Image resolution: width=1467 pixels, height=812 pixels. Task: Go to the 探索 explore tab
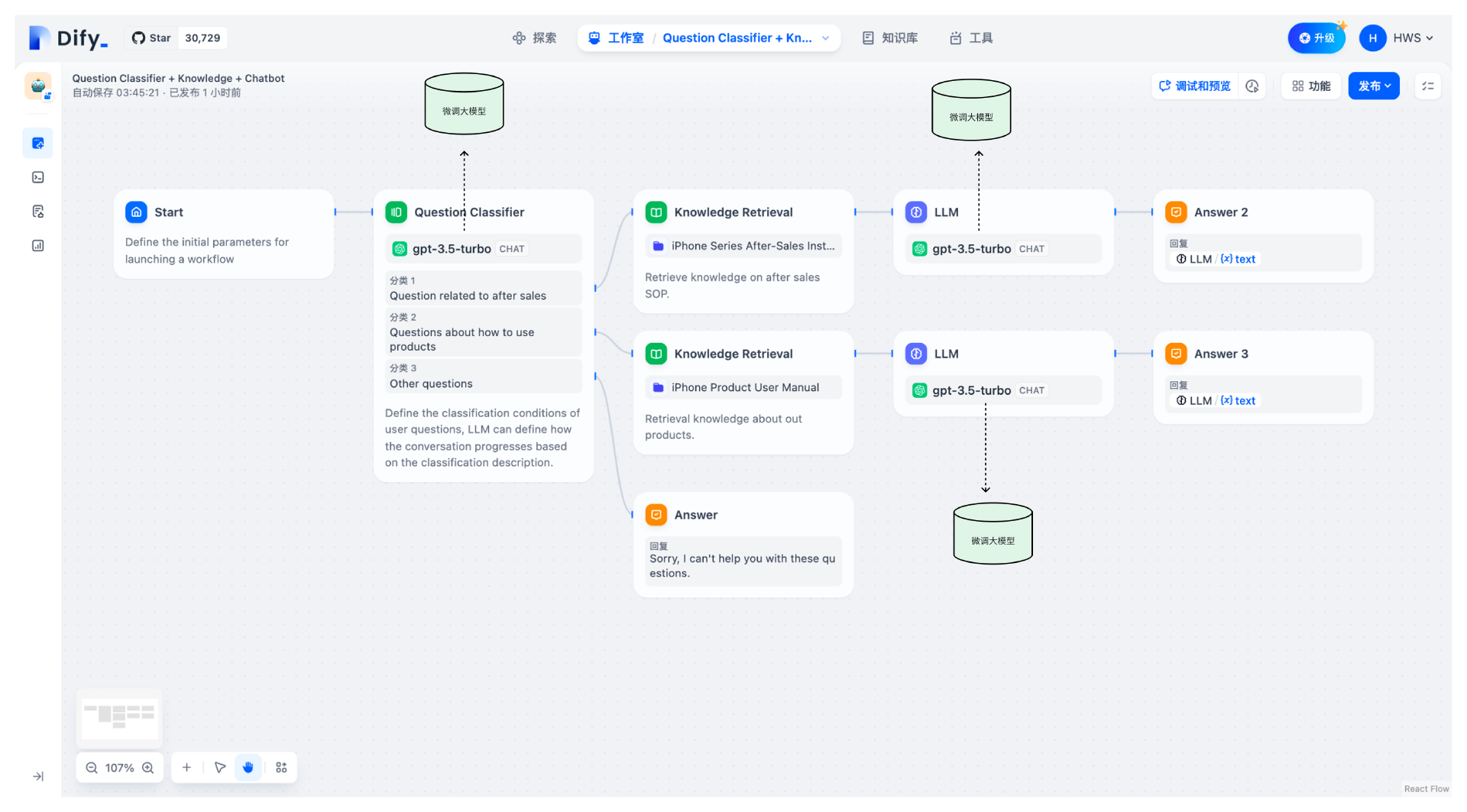pyautogui.click(x=534, y=38)
